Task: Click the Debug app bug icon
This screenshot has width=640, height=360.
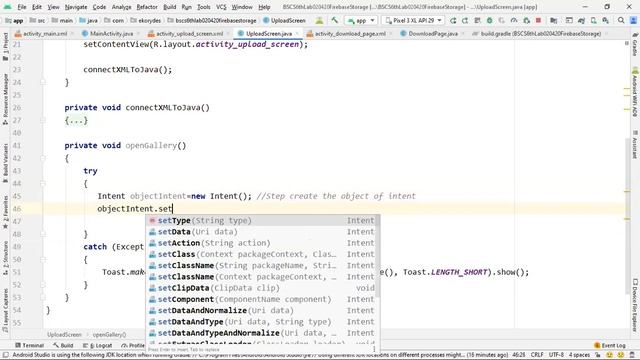Action: point(489,20)
